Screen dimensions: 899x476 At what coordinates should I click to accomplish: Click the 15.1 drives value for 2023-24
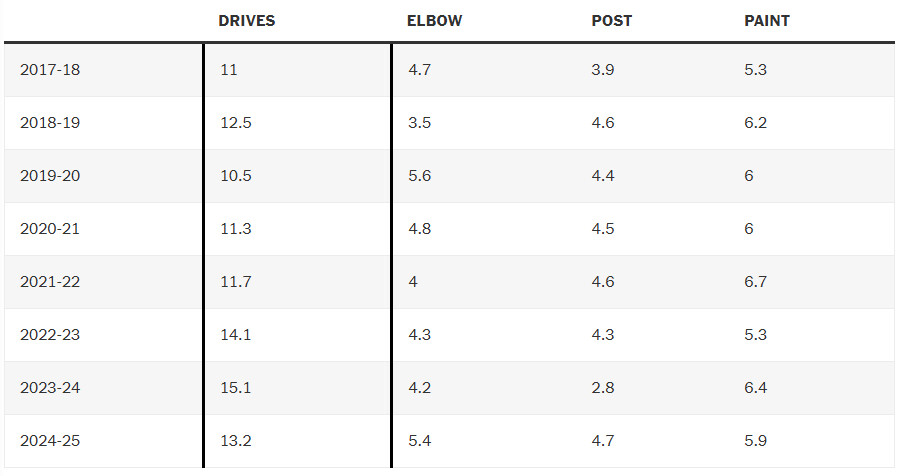click(234, 388)
